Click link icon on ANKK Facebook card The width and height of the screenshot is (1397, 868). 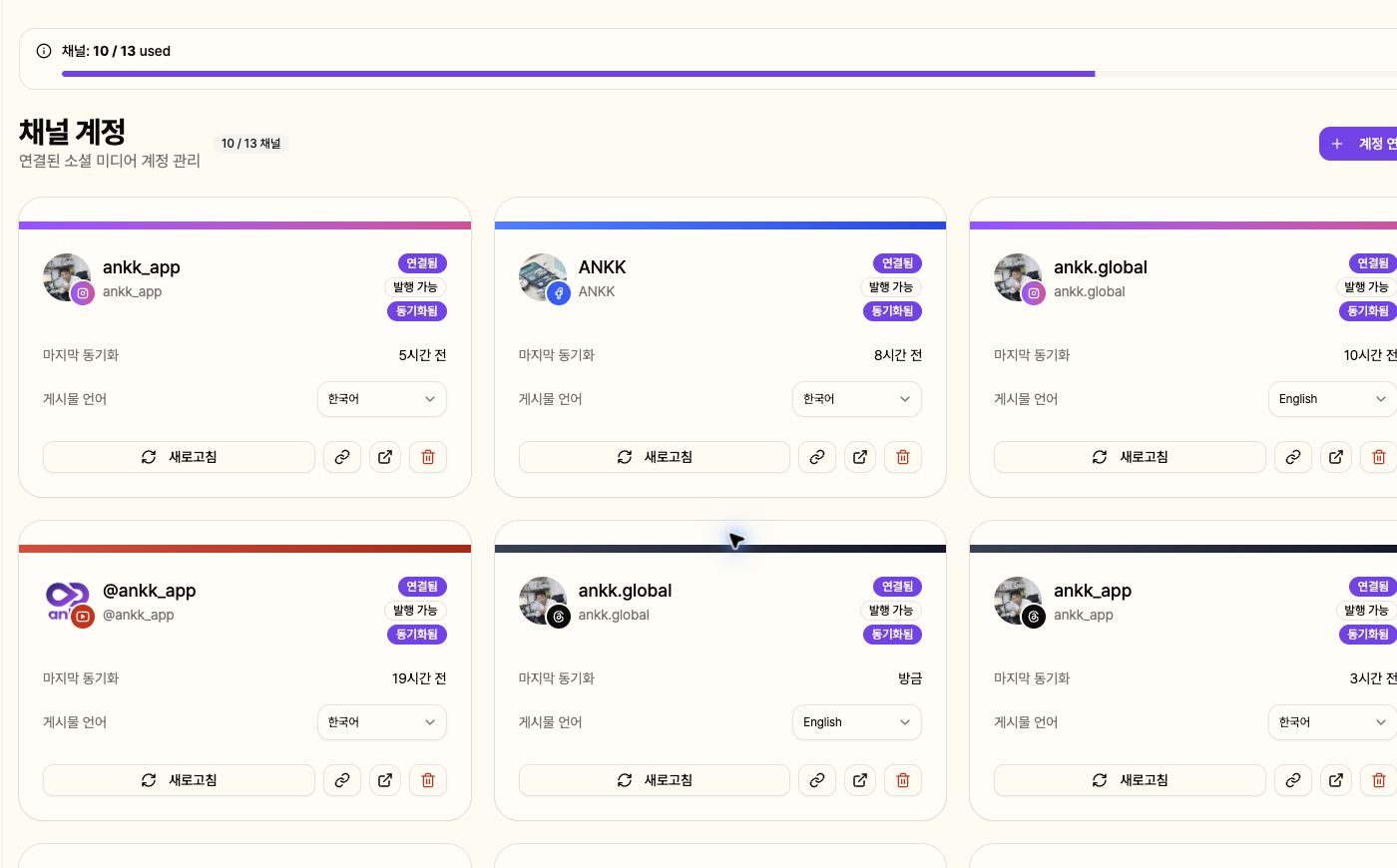817,457
